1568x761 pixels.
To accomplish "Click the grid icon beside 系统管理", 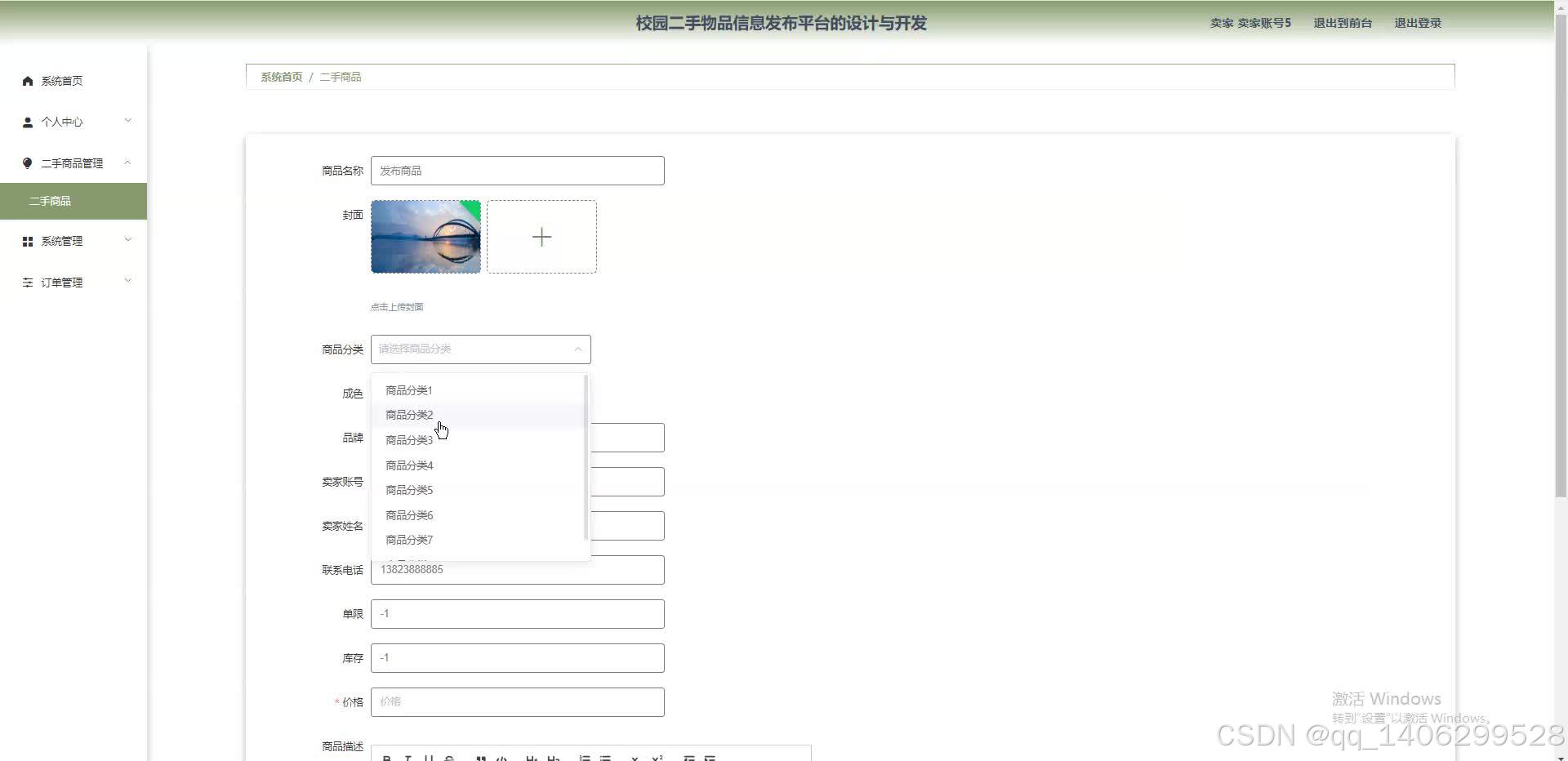I will tap(28, 242).
